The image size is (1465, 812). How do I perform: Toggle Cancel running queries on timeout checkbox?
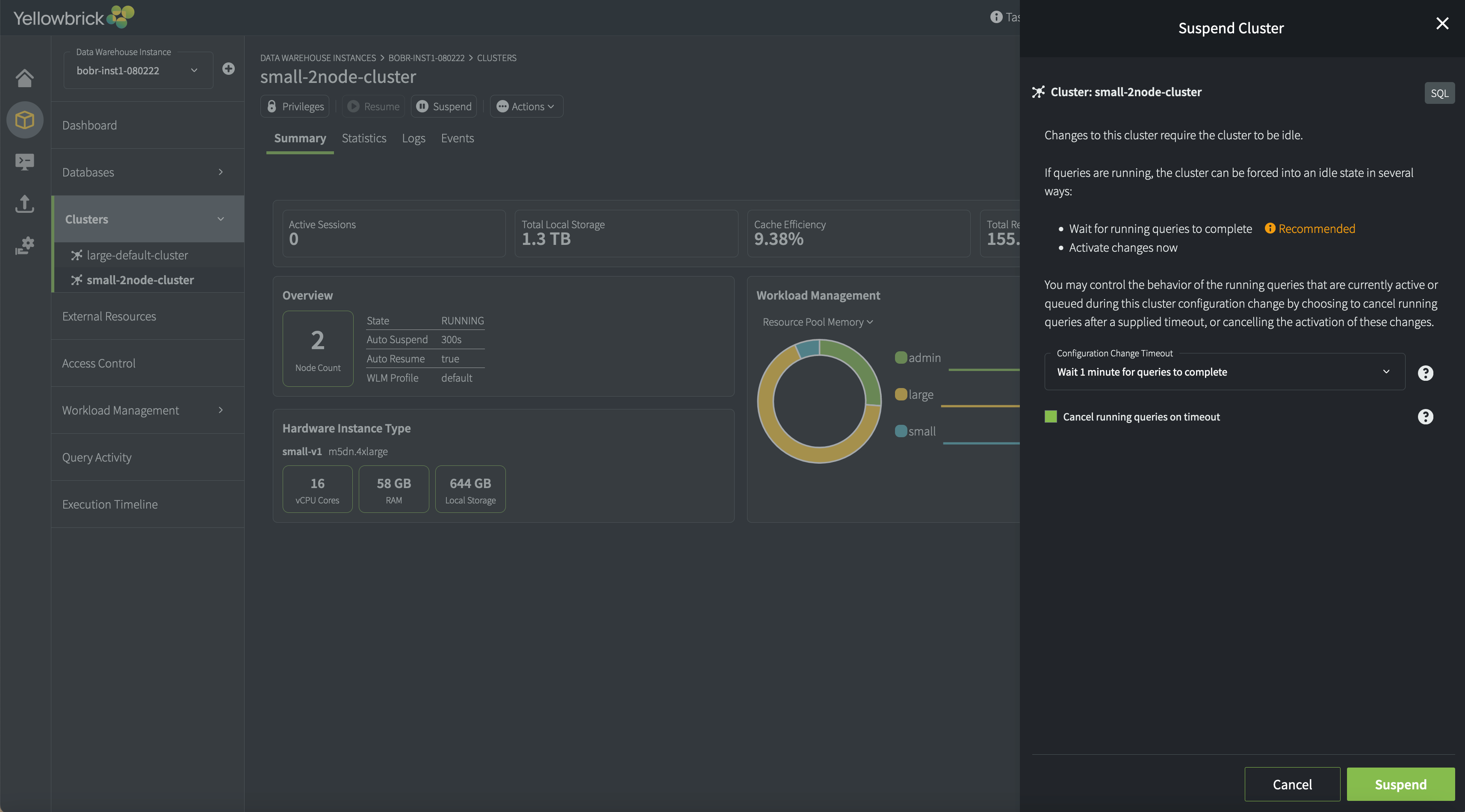pyautogui.click(x=1050, y=417)
